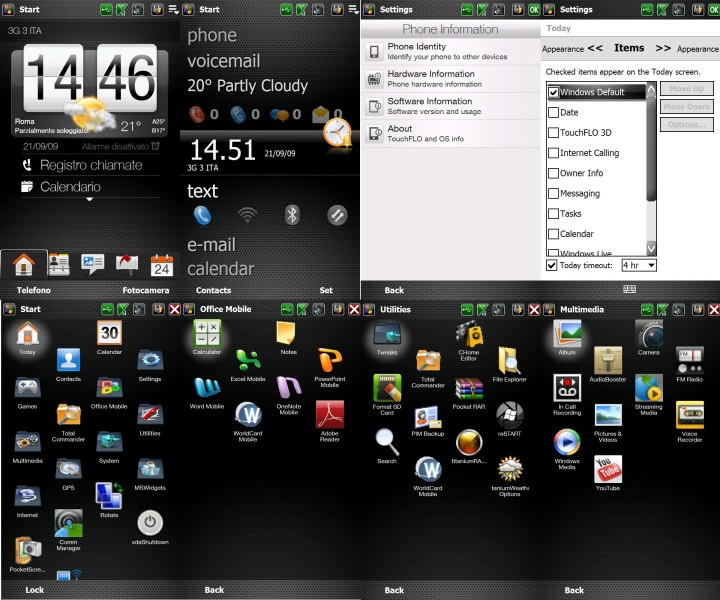Open CHome Editor icon
The image size is (720, 600).
[x=469, y=334]
